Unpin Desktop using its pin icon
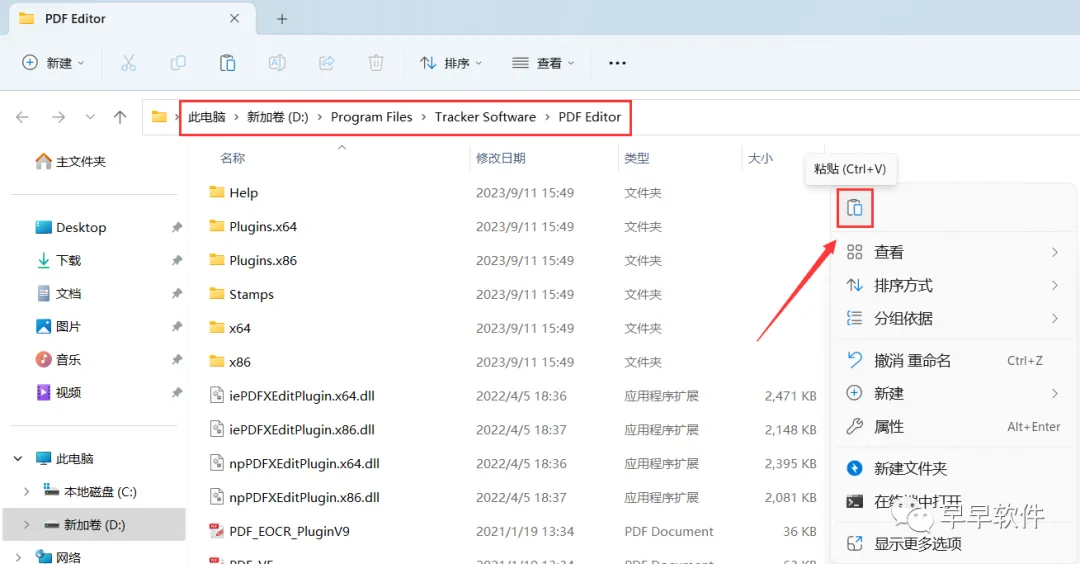The height and width of the screenshot is (564, 1080). point(176,227)
